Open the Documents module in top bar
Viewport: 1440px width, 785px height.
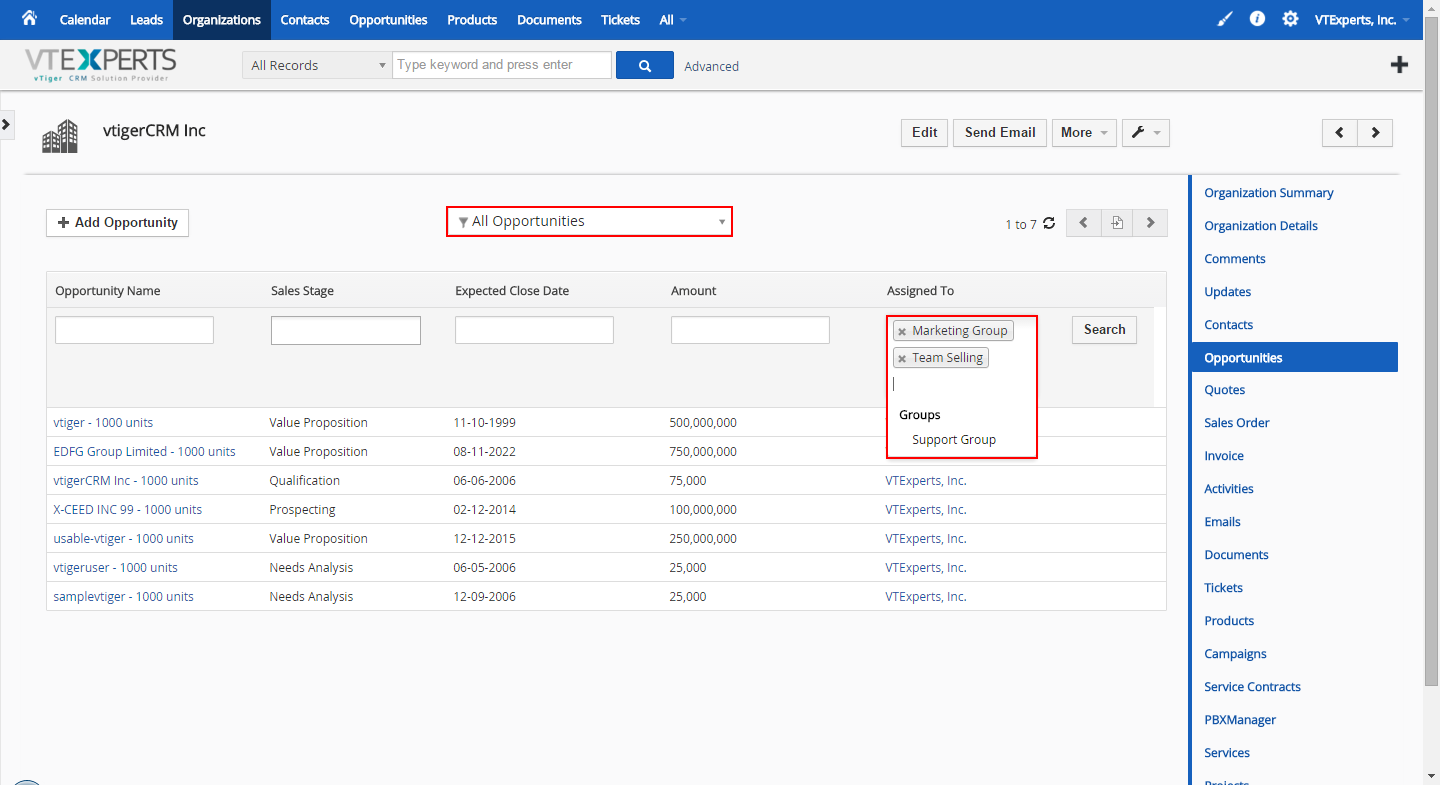coord(549,20)
